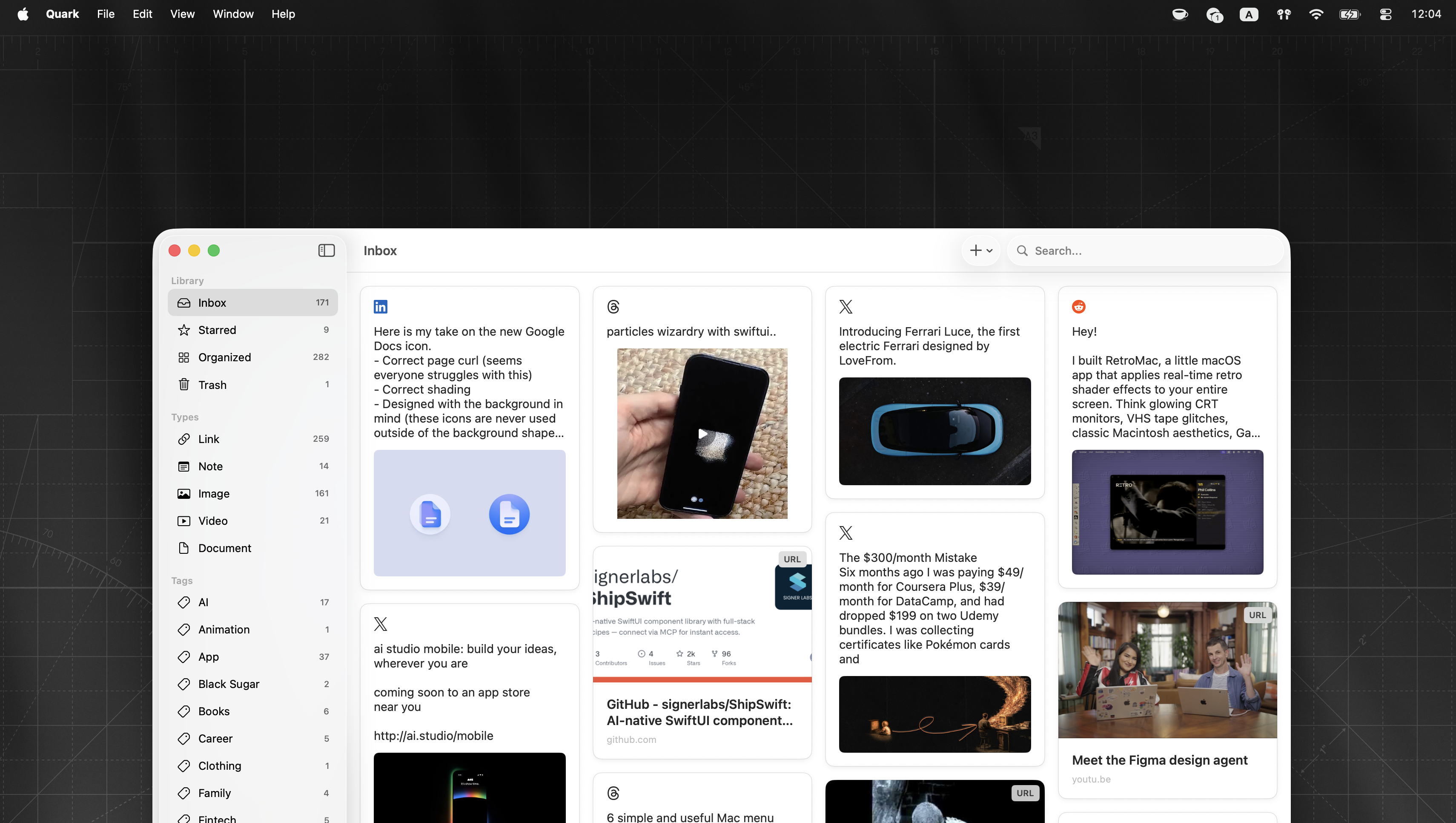Open the Google Docs icon comparison image
Screen dimensions: 1456x823
(x=469, y=513)
